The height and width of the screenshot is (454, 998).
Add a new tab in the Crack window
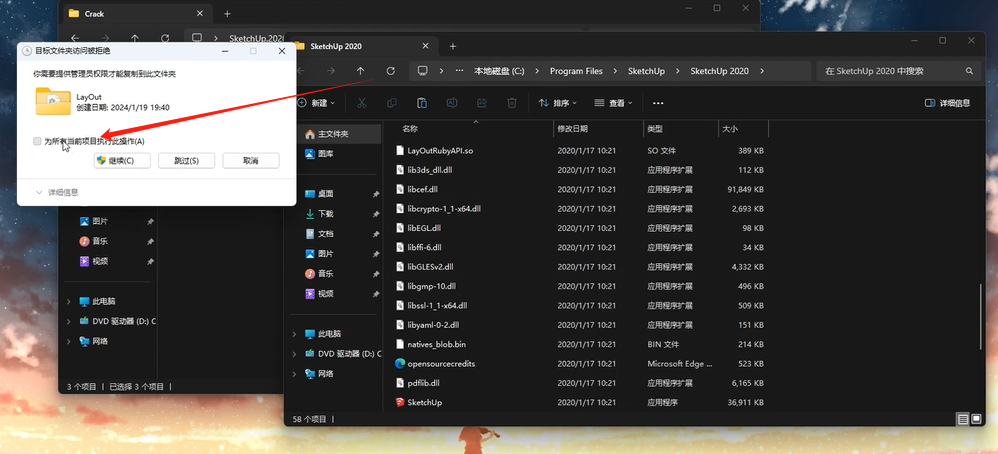227,13
